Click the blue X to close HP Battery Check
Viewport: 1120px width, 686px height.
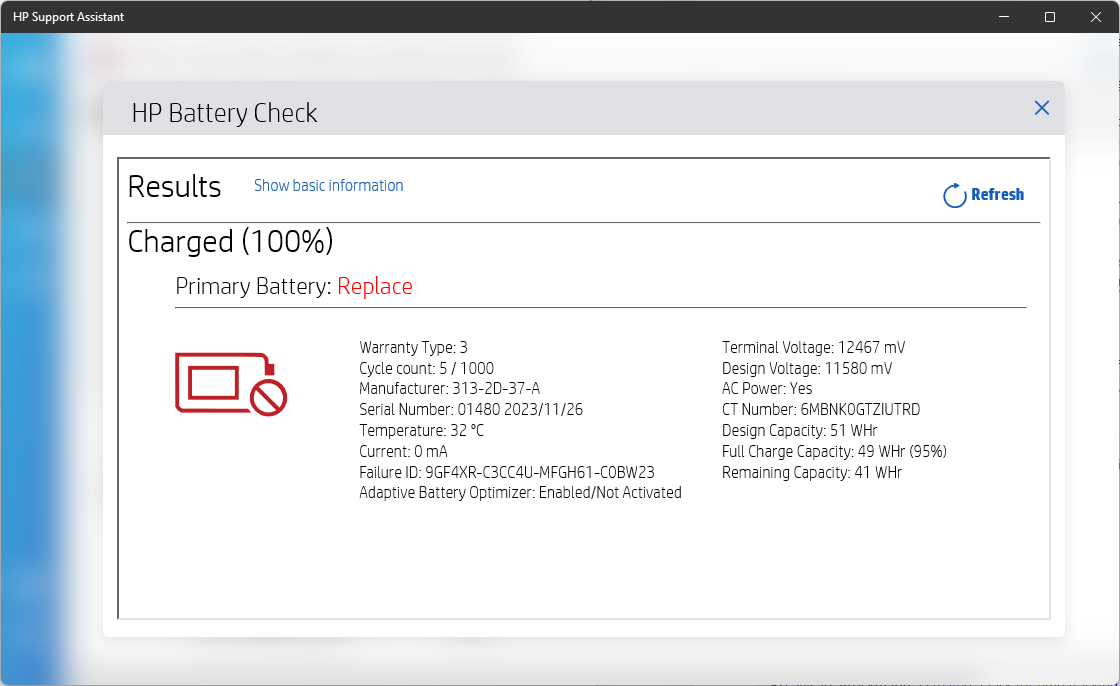pyautogui.click(x=1041, y=108)
